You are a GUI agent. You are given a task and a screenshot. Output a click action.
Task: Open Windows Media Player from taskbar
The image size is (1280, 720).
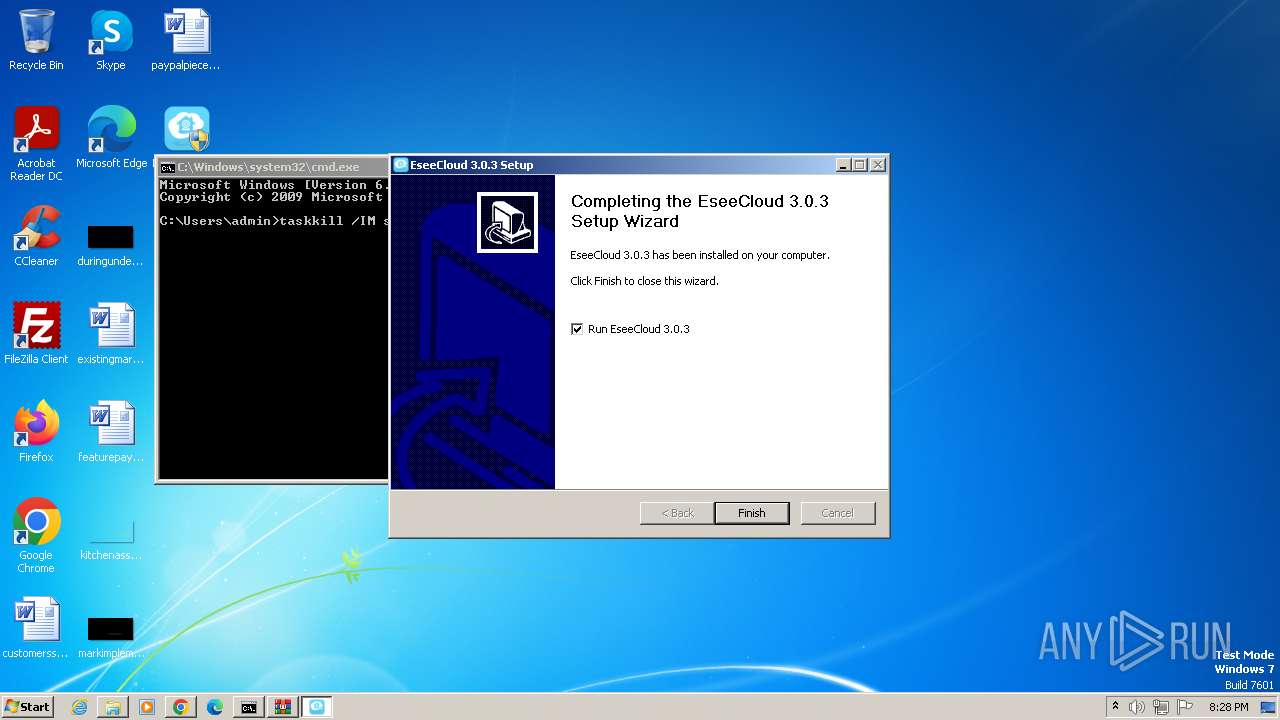point(147,707)
